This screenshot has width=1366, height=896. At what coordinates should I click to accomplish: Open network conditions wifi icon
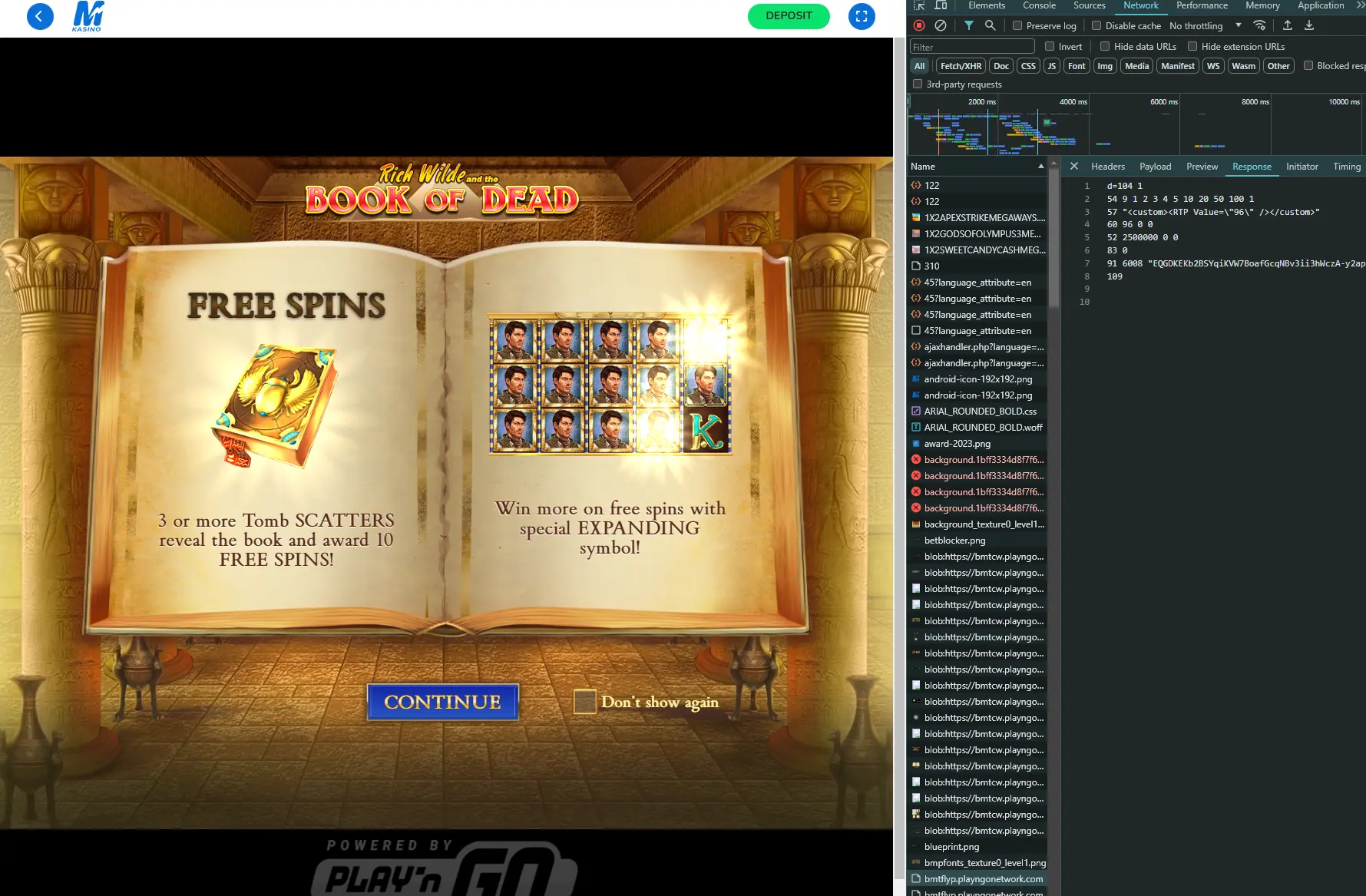[x=1259, y=25]
